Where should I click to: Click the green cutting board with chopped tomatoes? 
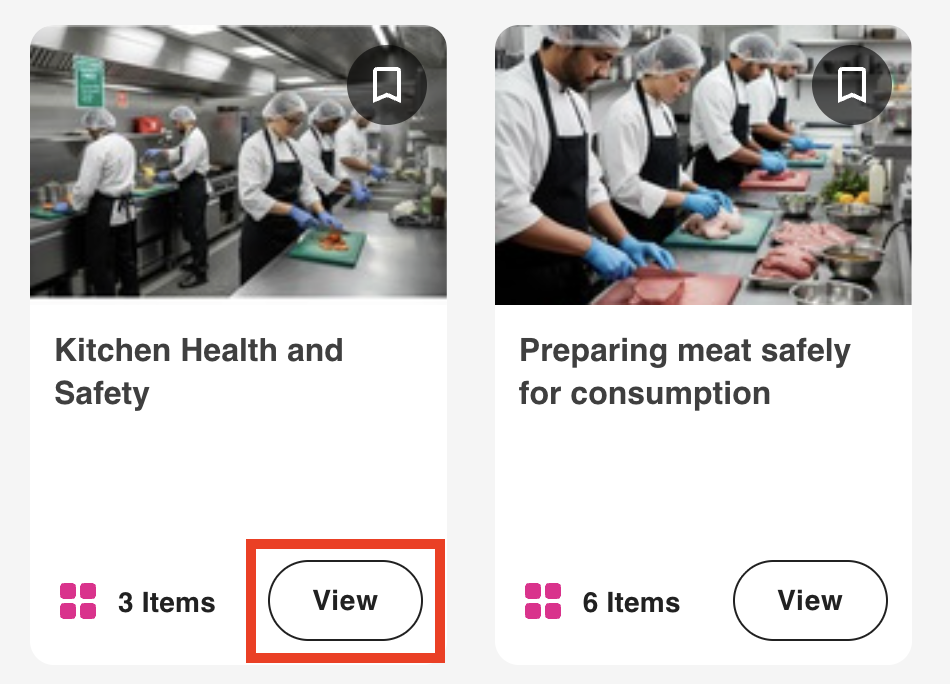click(328, 245)
